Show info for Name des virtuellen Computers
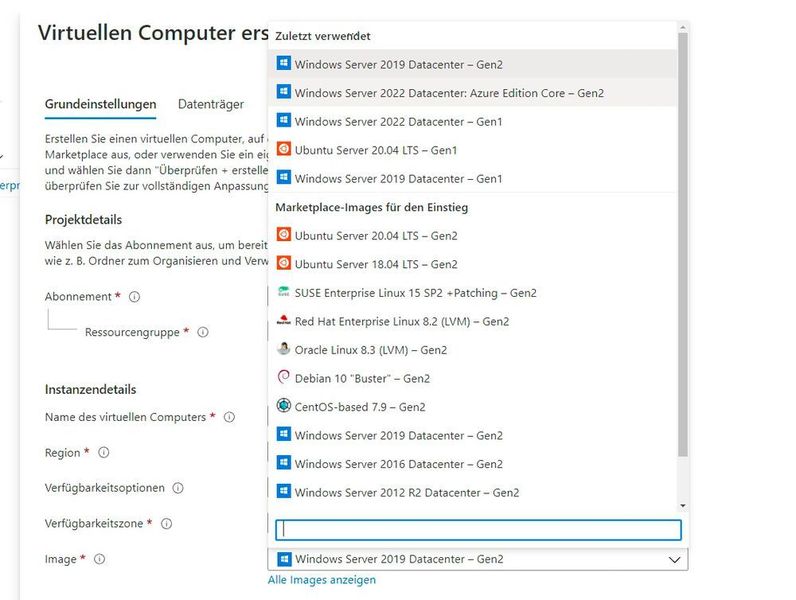 pyautogui.click(x=229, y=417)
